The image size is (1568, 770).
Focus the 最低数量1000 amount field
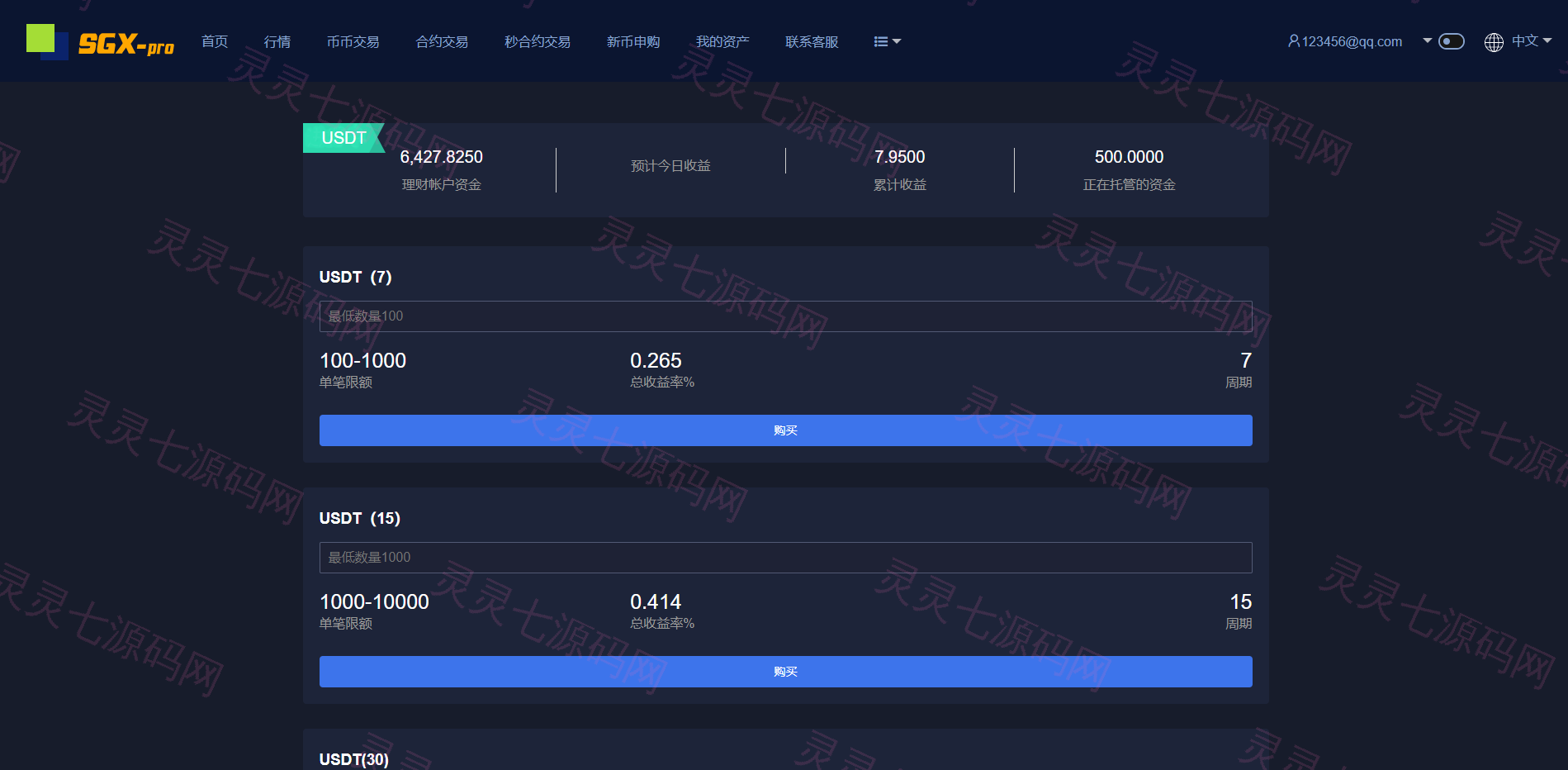point(785,558)
